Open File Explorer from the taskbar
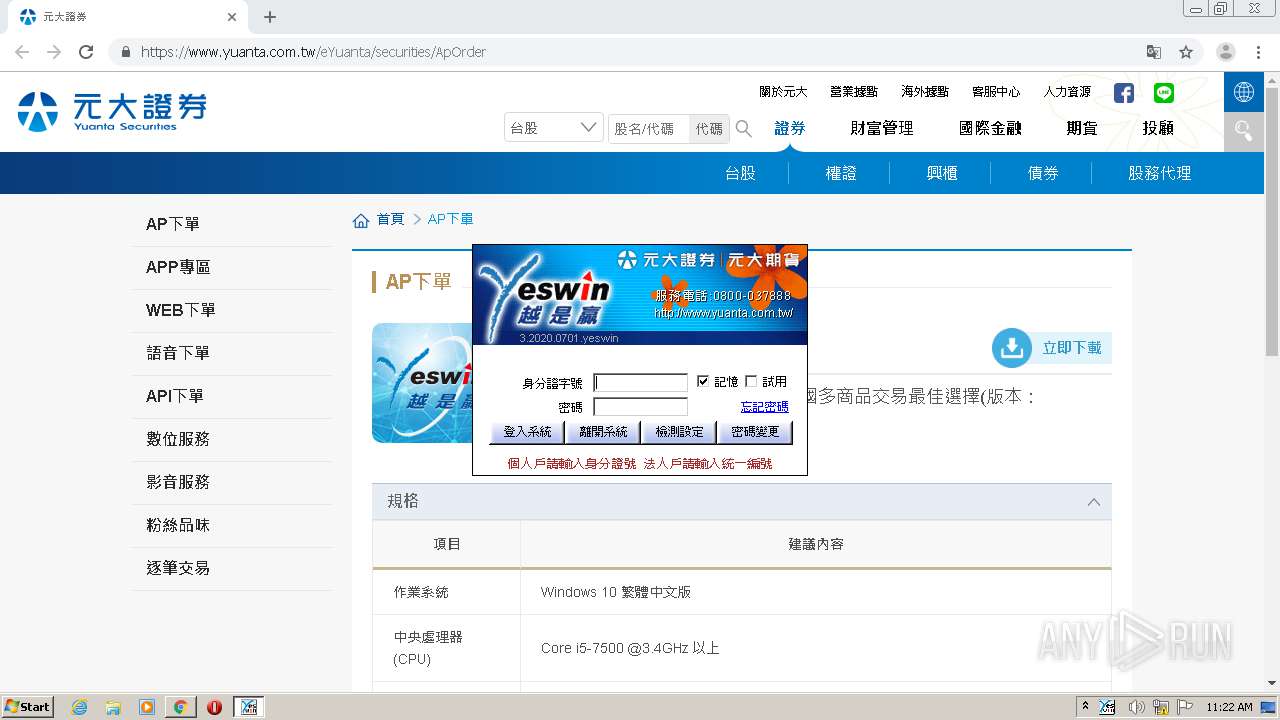This screenshot has height=720, width=1280. [113, 707]
